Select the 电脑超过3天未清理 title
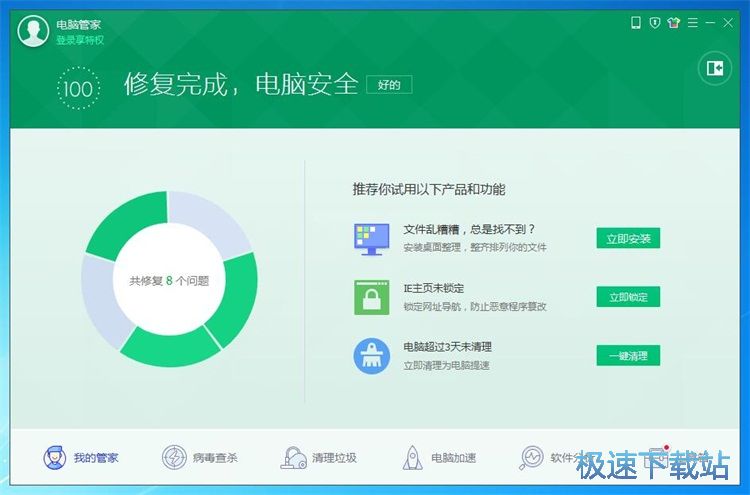Viewport: 750px width, 495px height. [x=448, y=347]
